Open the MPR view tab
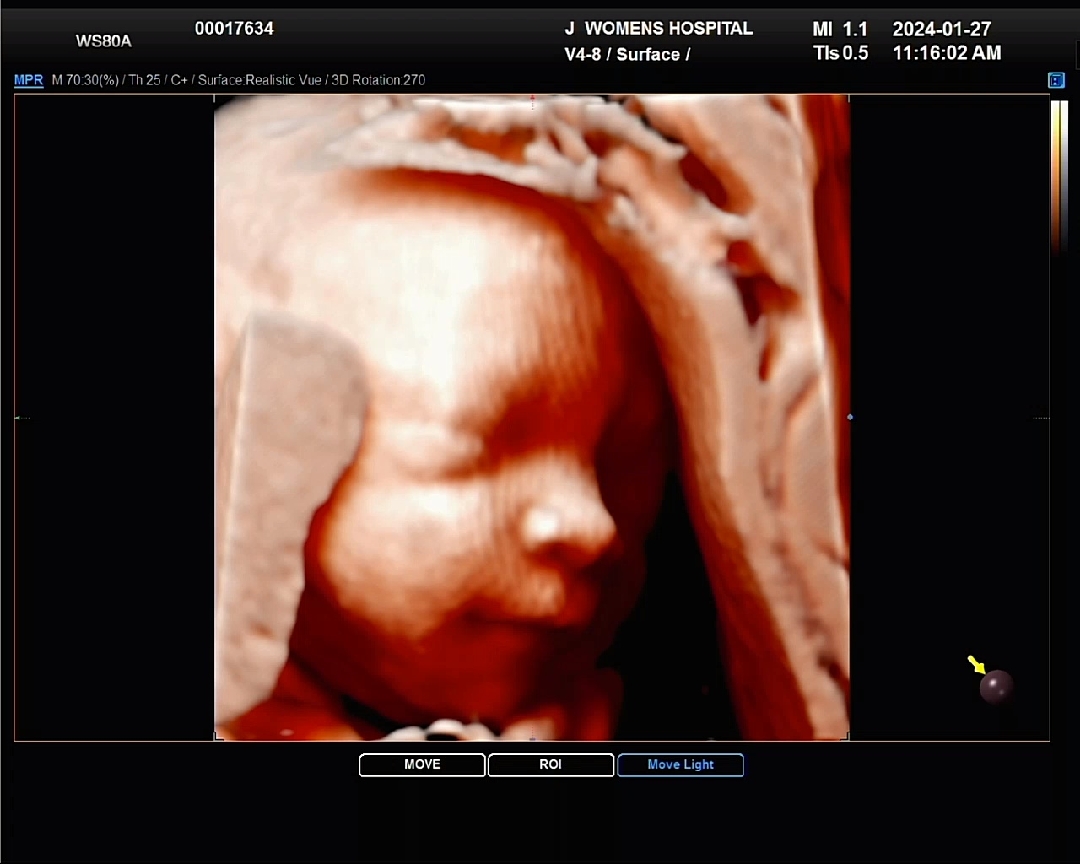The image size is (1080, 864). click(x=28, y=80)
